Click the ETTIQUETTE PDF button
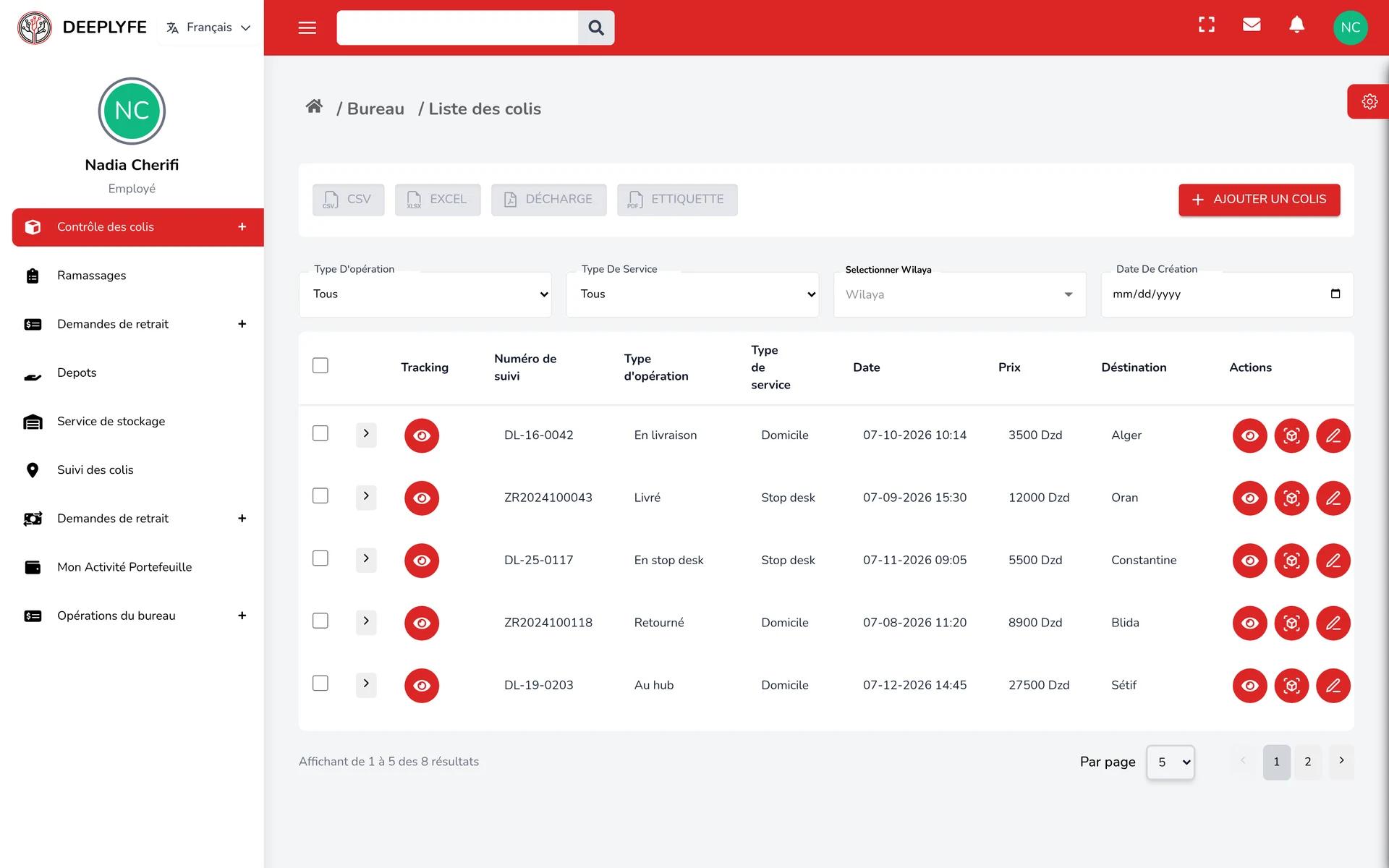This screenshot has height=868, width=1389. [677, 200]
